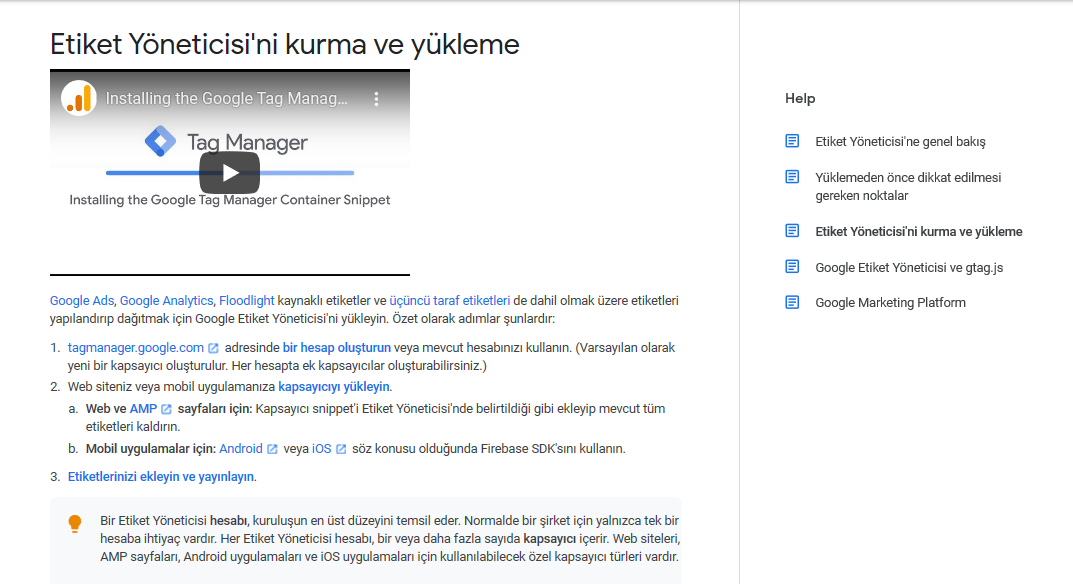Click article icon beside 'Etiket Yöneticisi'ne genel bakış'
The width and height of the screenshot is (1073, 584).
pos(792,141)
